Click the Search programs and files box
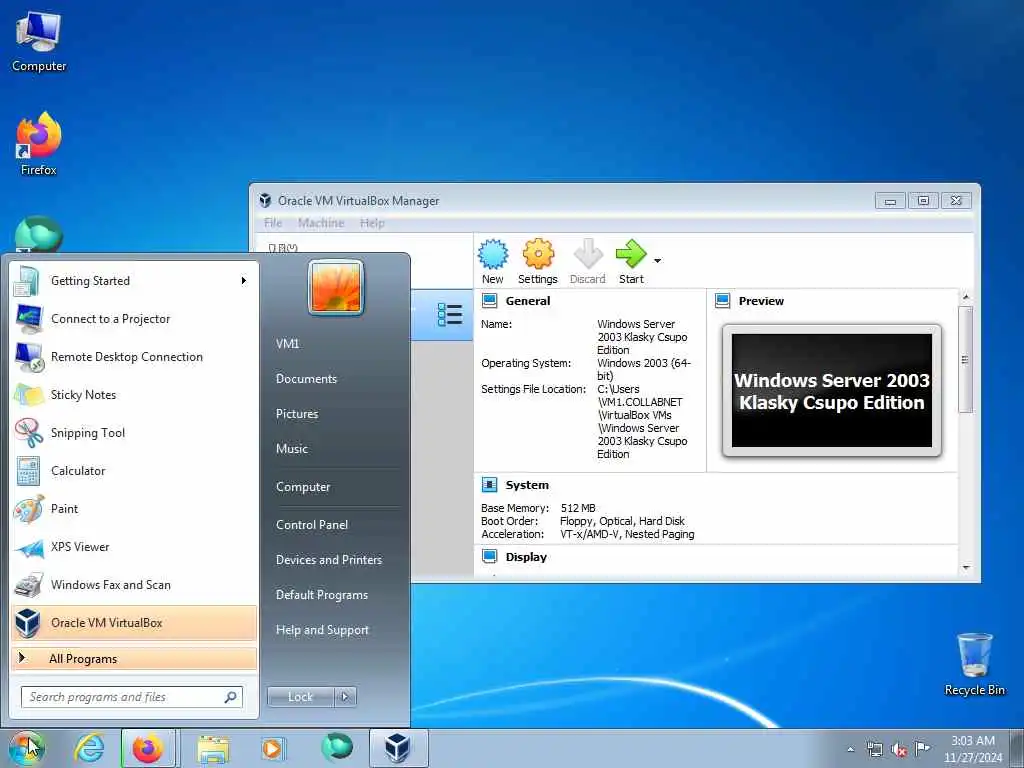This screenshot has width=1024, height=768. 131,697
